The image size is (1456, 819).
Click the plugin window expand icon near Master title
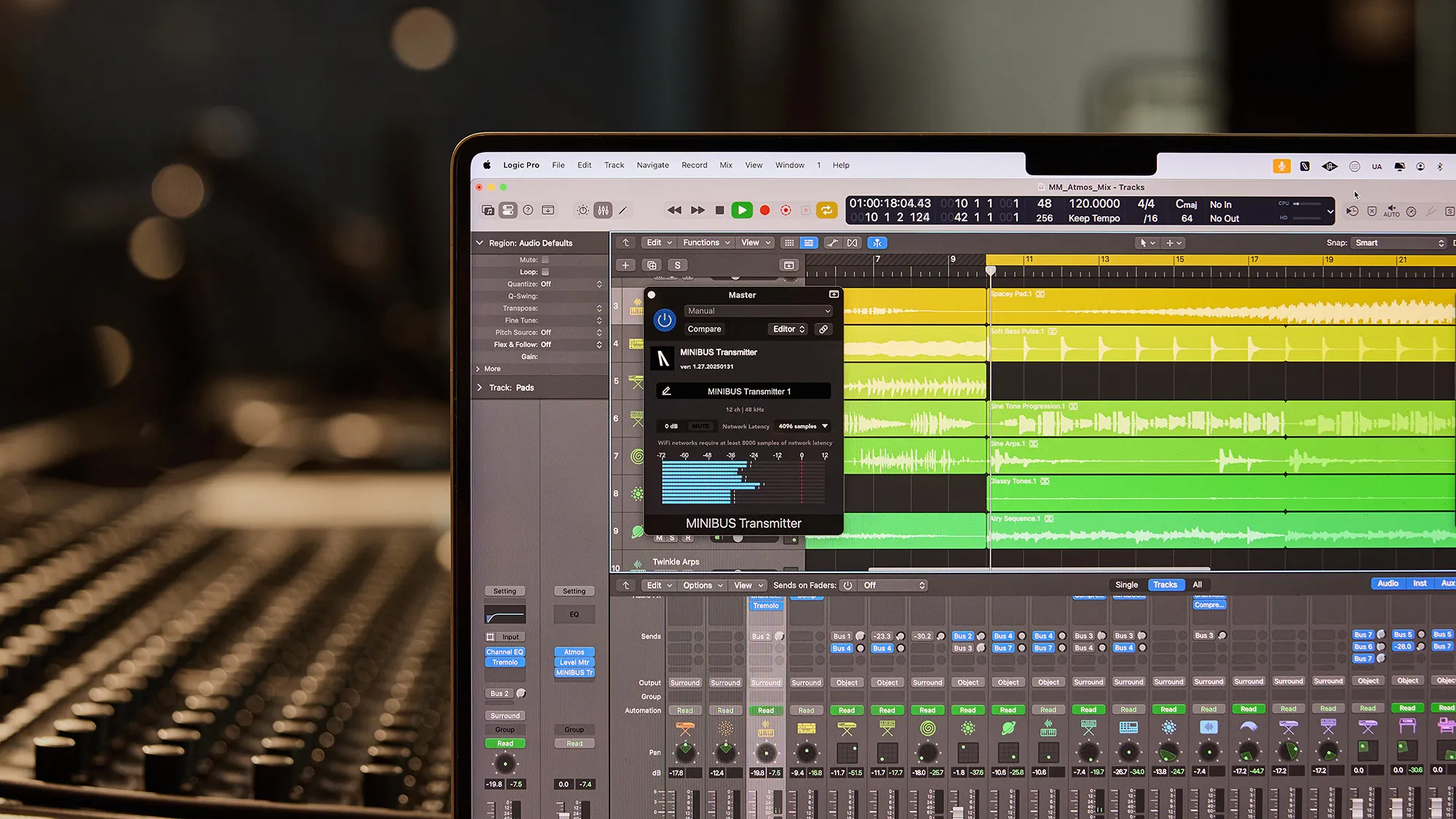(x=834, y=295)
